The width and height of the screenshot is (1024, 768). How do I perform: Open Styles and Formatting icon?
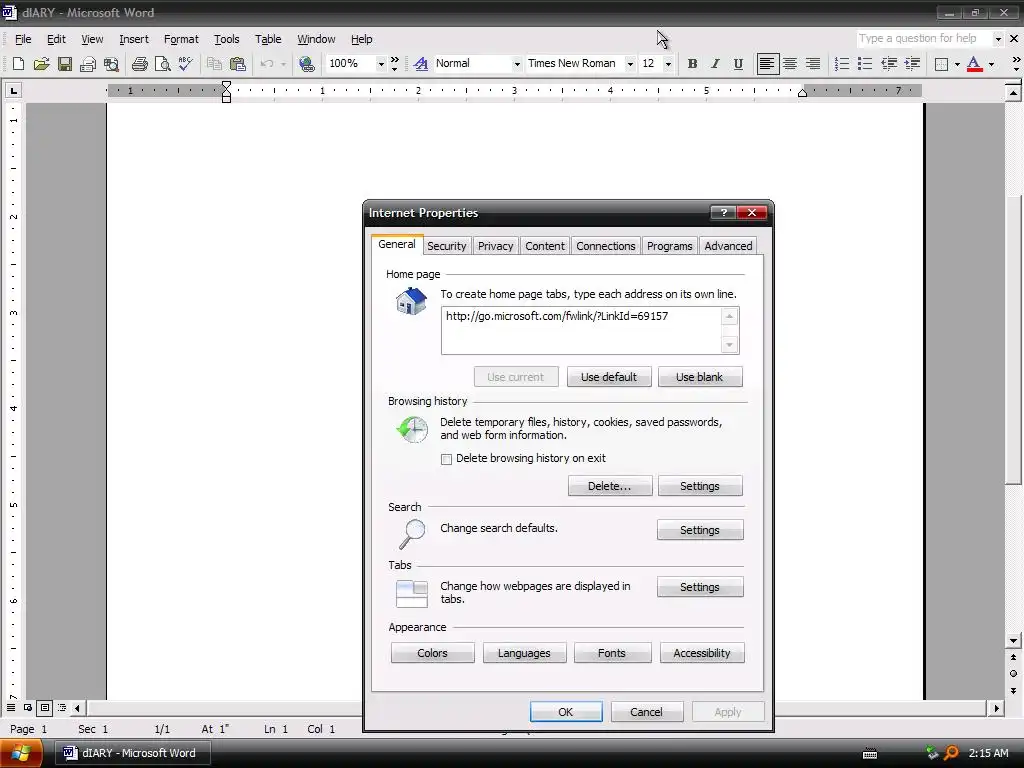coord(421,63)
